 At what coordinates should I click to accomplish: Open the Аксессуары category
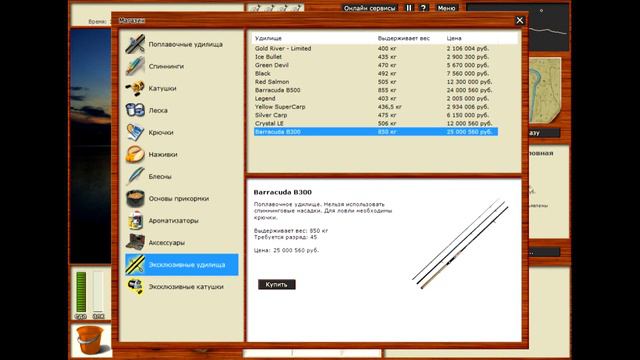click(x=182, y=242)
